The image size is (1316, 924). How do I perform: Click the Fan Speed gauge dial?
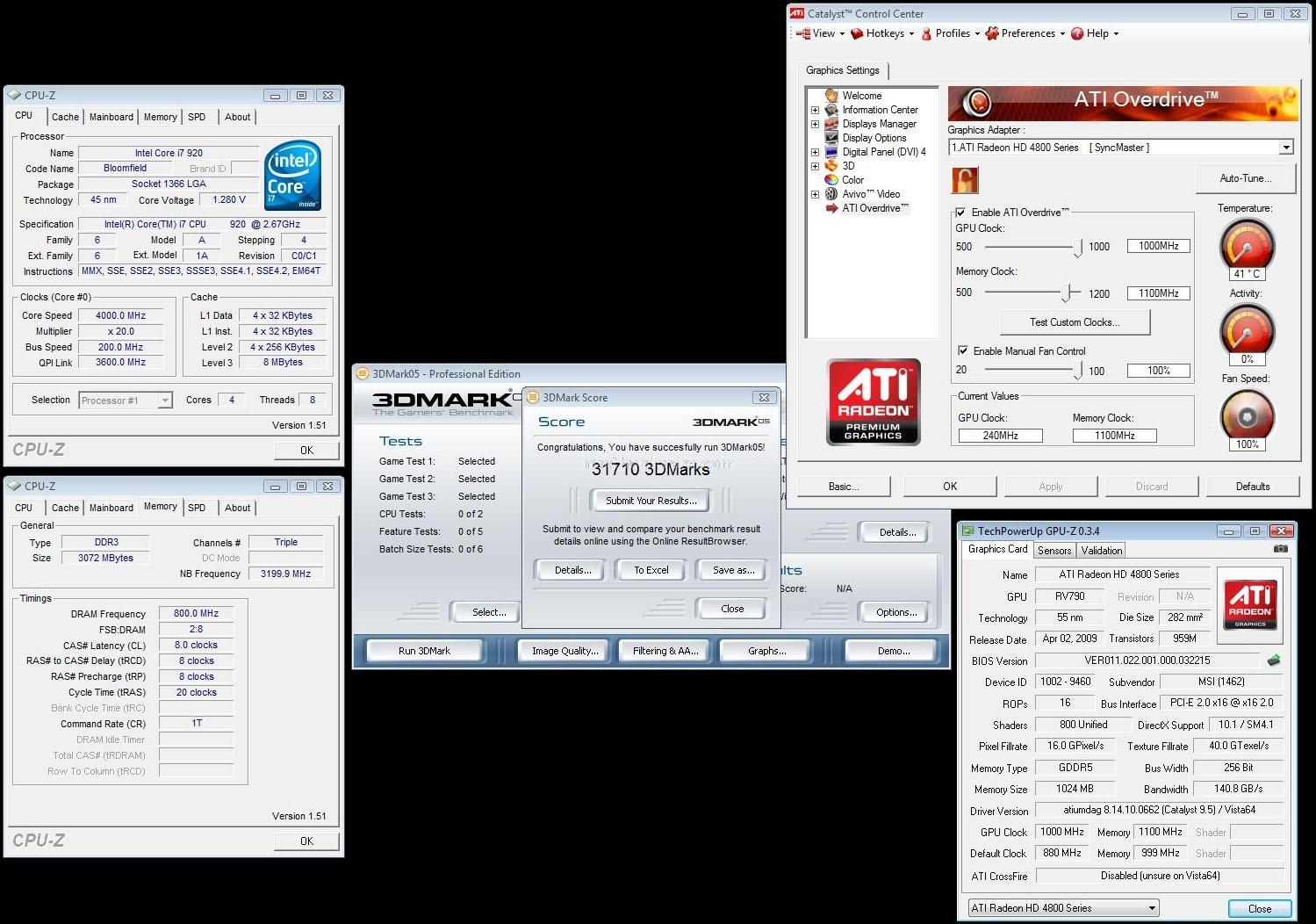tap(1247, 415)
